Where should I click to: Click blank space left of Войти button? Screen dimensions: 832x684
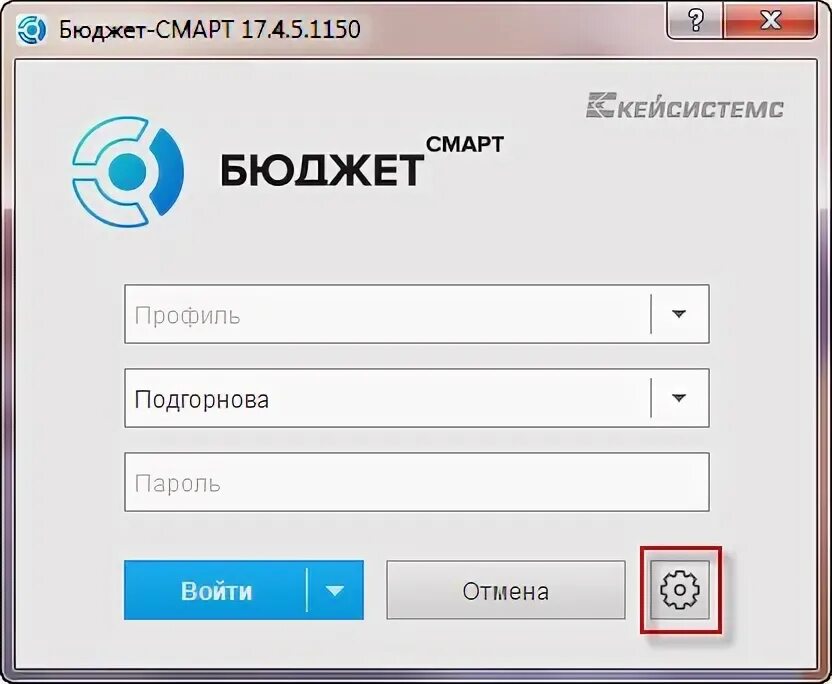(69, 590)
